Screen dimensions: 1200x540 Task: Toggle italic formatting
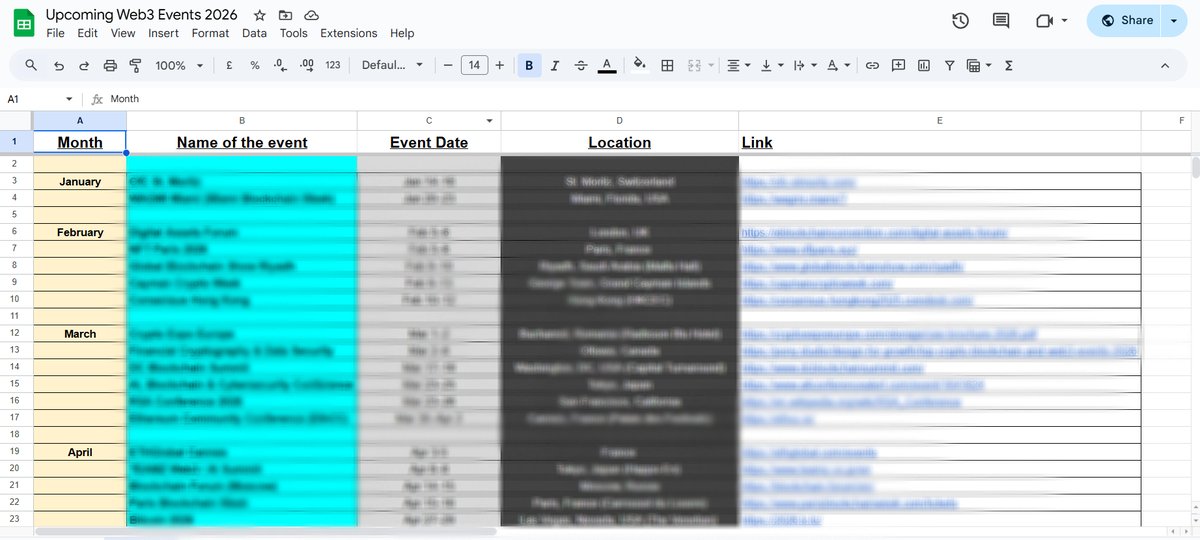(x=555, y=65)
